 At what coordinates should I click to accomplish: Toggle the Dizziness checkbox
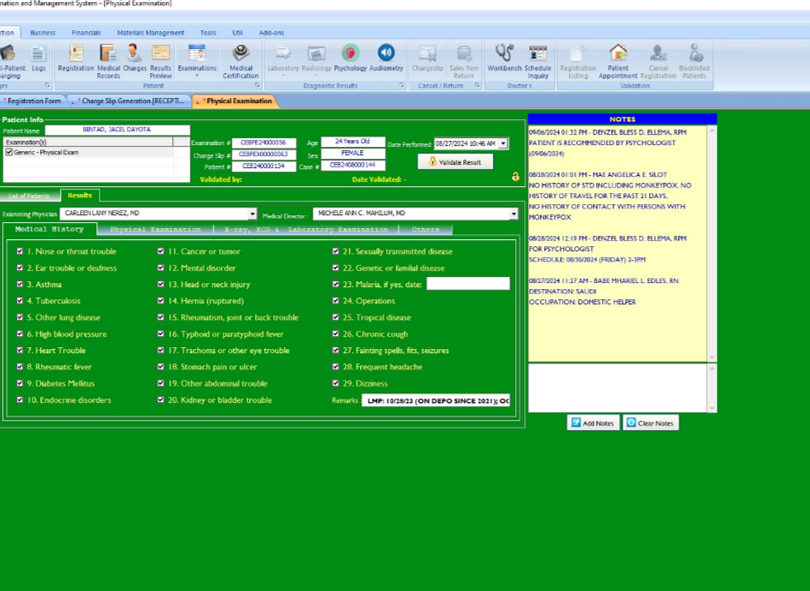coord(336,383)
